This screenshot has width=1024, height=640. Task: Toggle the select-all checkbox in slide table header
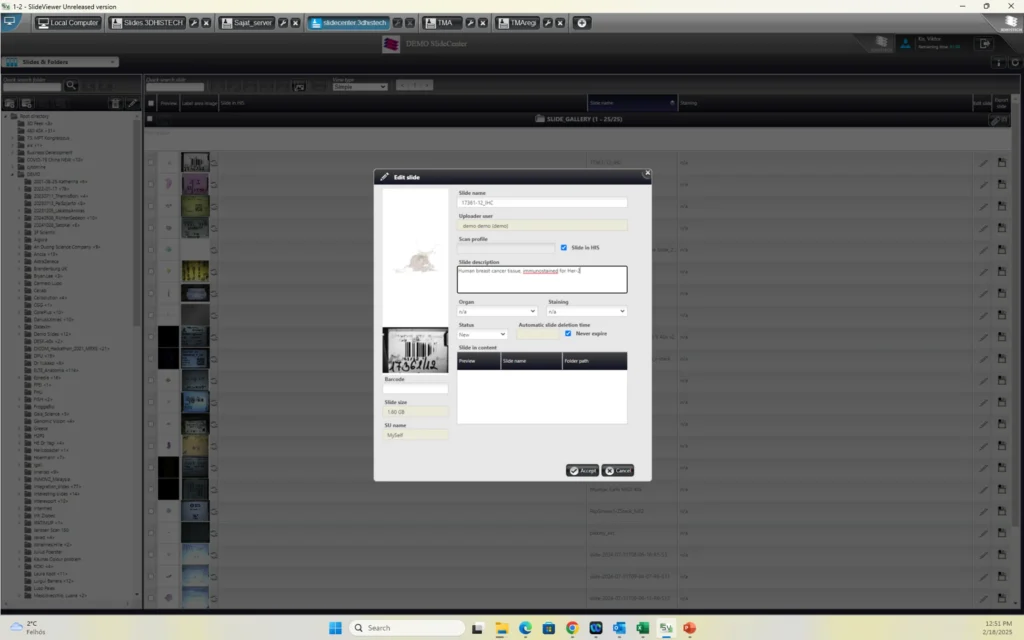coord(151,103)
